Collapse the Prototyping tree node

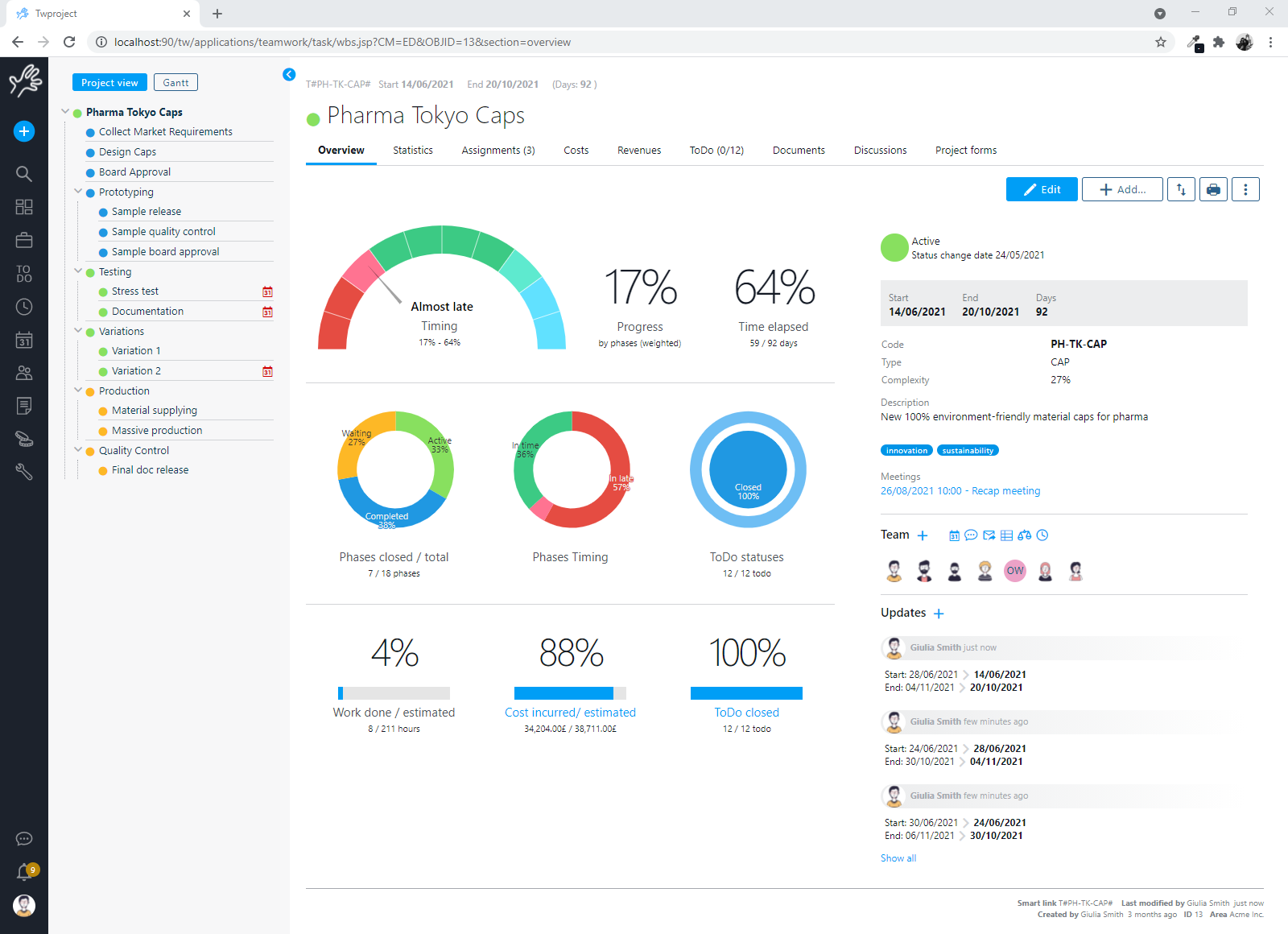[x=78, y=192]
